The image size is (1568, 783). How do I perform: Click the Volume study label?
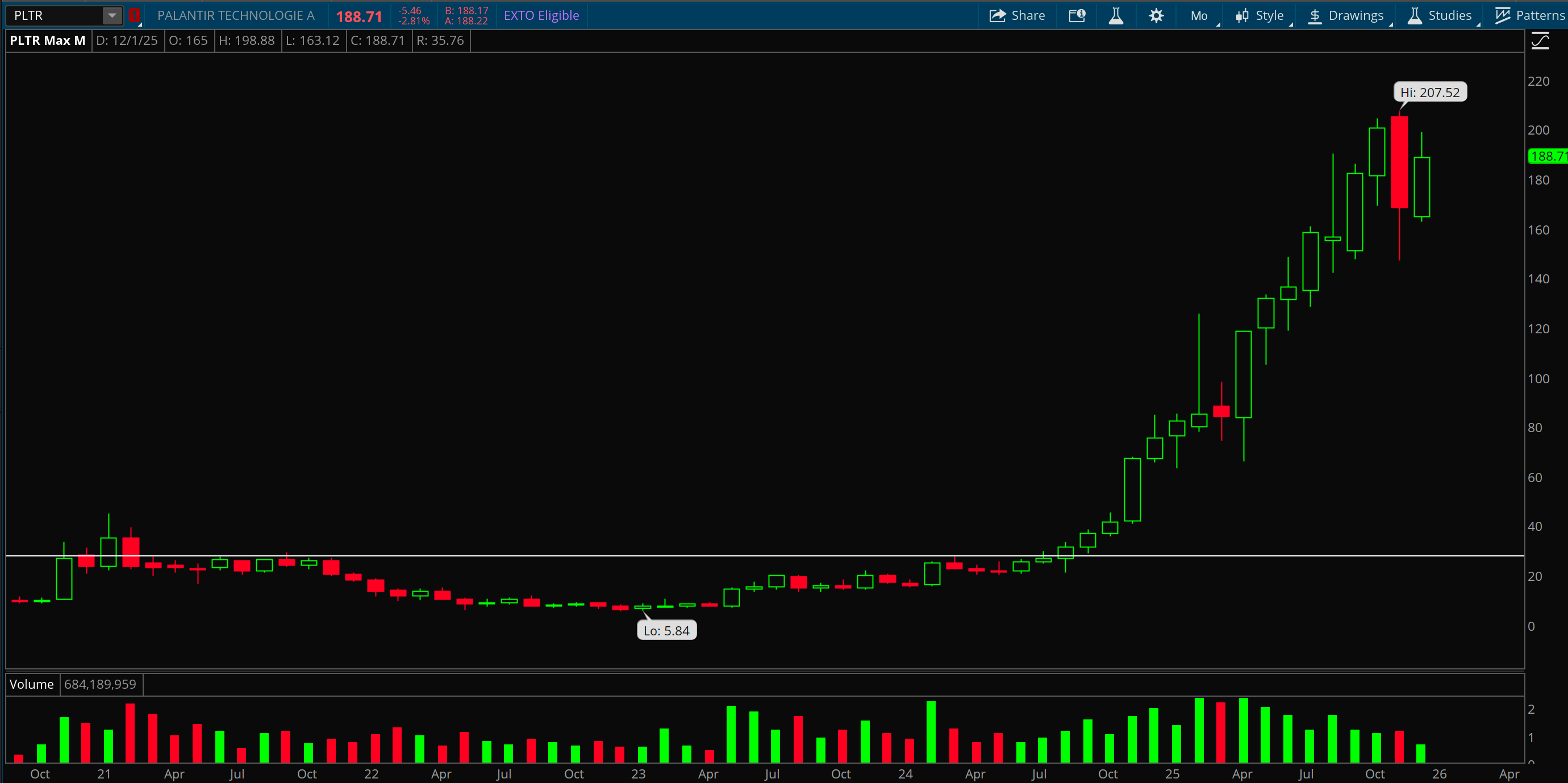(32, 684)
